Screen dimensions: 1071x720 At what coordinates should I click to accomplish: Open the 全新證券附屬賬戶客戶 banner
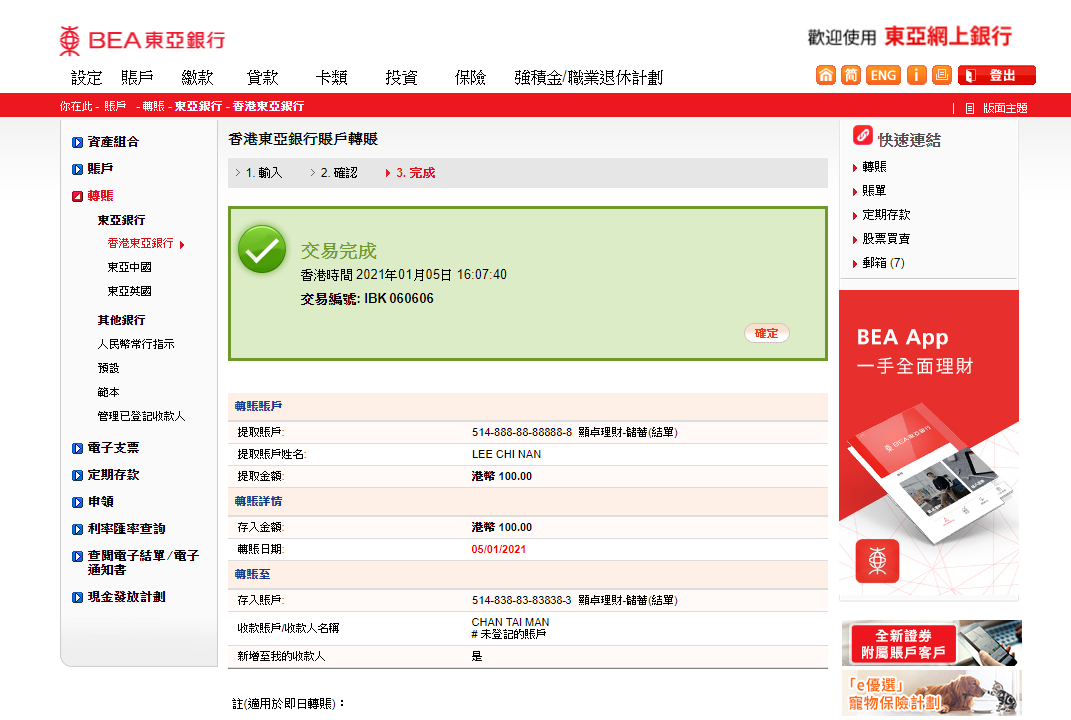[x=932, y=643]
